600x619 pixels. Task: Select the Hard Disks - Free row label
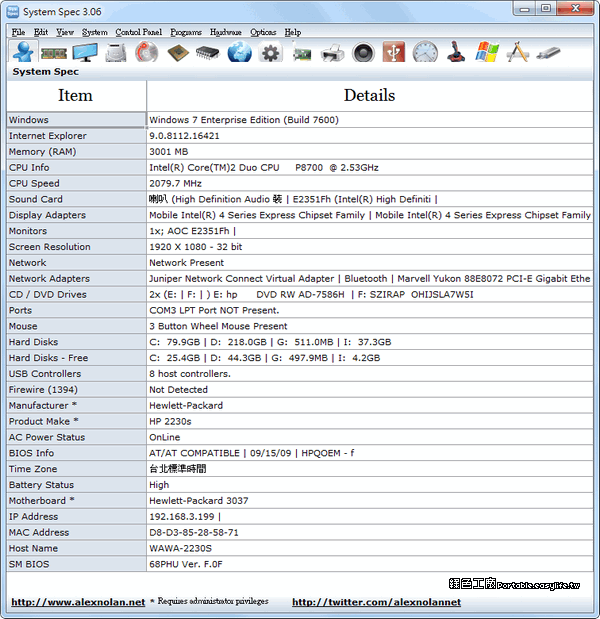point(76,358)
